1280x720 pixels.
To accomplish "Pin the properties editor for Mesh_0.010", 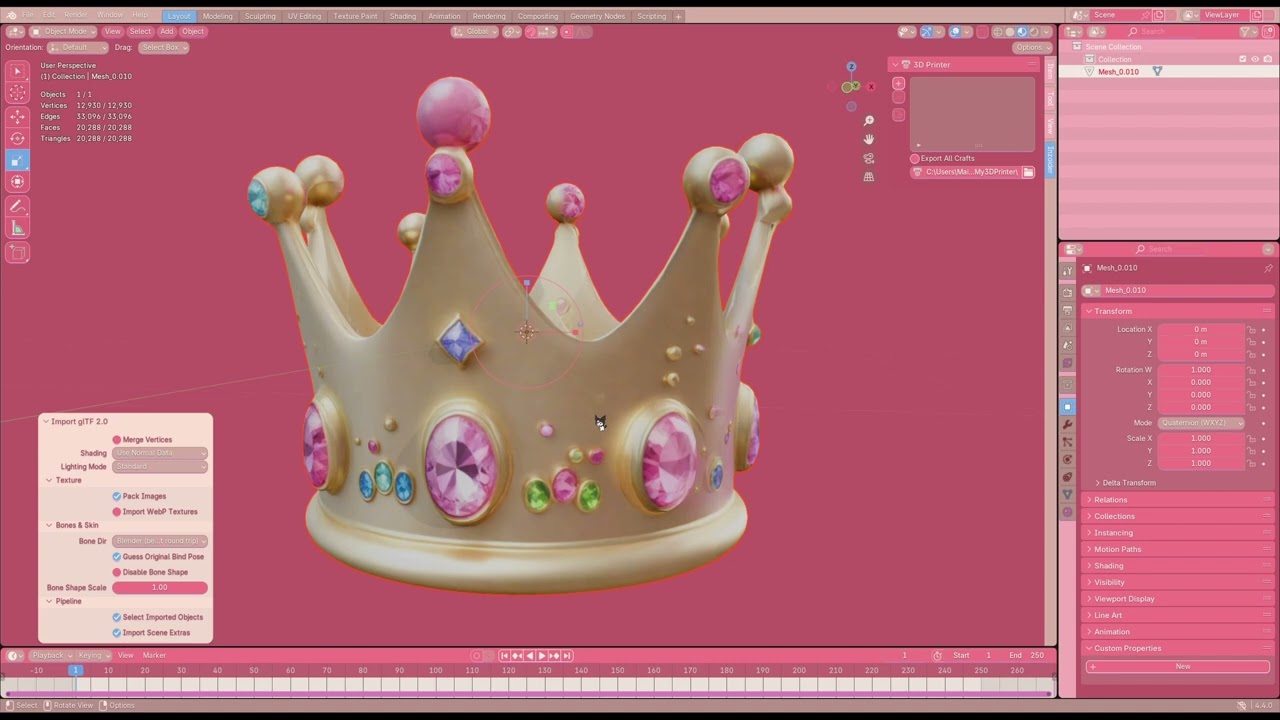I will tap(1268, 268).
